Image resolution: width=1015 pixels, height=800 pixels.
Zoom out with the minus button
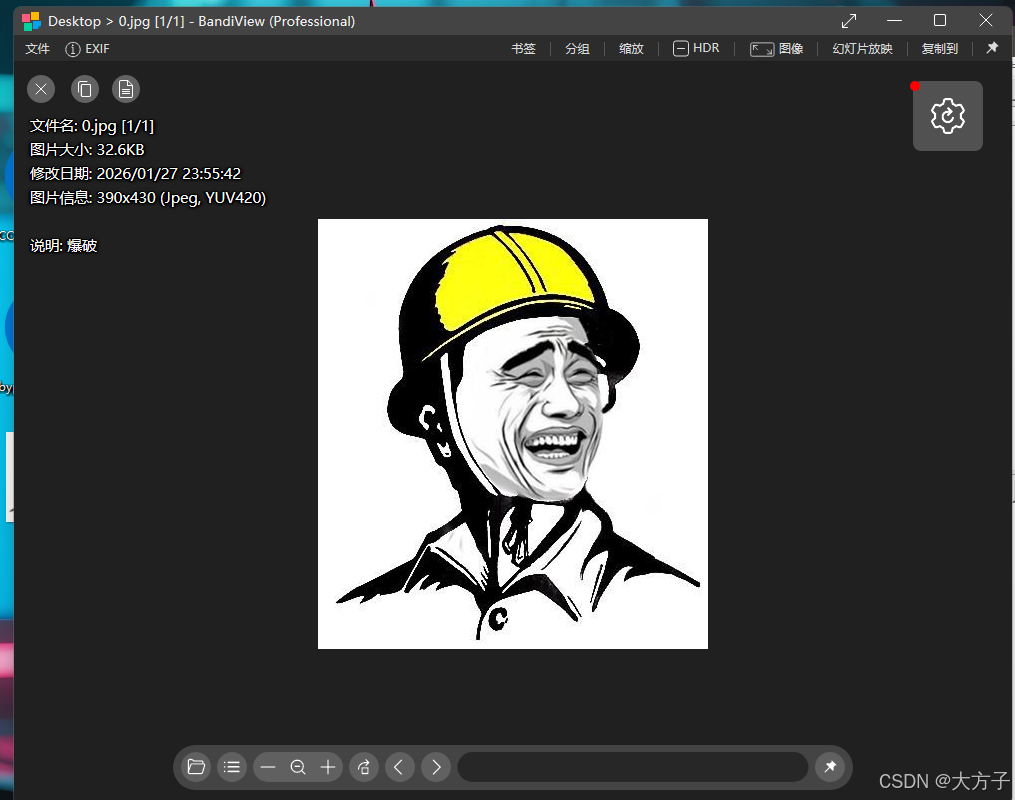pos(268,768)
